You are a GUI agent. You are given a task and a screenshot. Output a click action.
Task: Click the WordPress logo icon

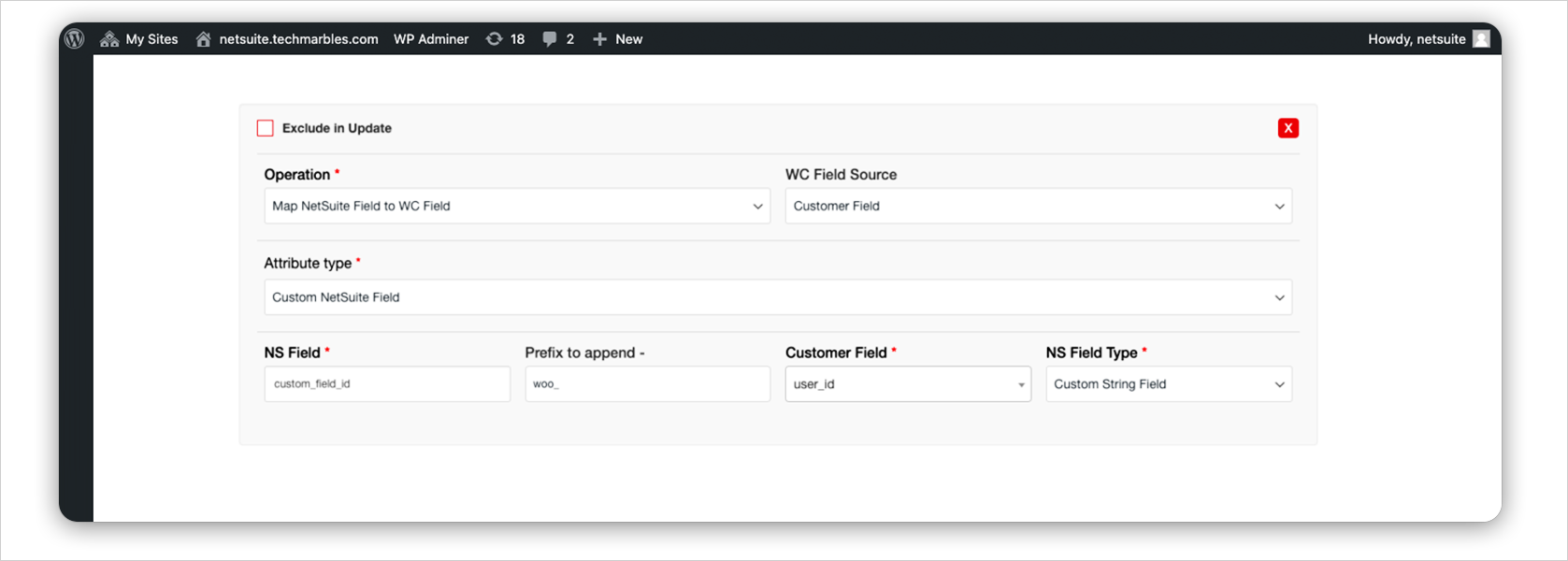pos(75,38)
